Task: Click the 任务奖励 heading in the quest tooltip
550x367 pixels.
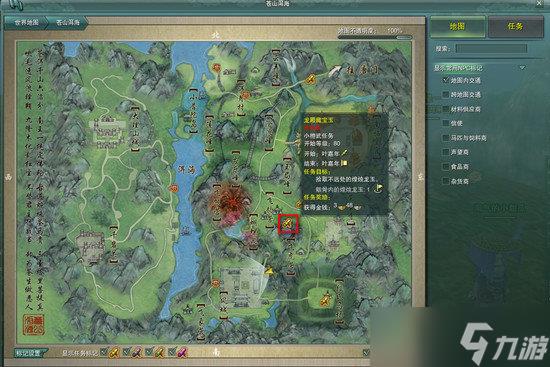Action: 317,198
